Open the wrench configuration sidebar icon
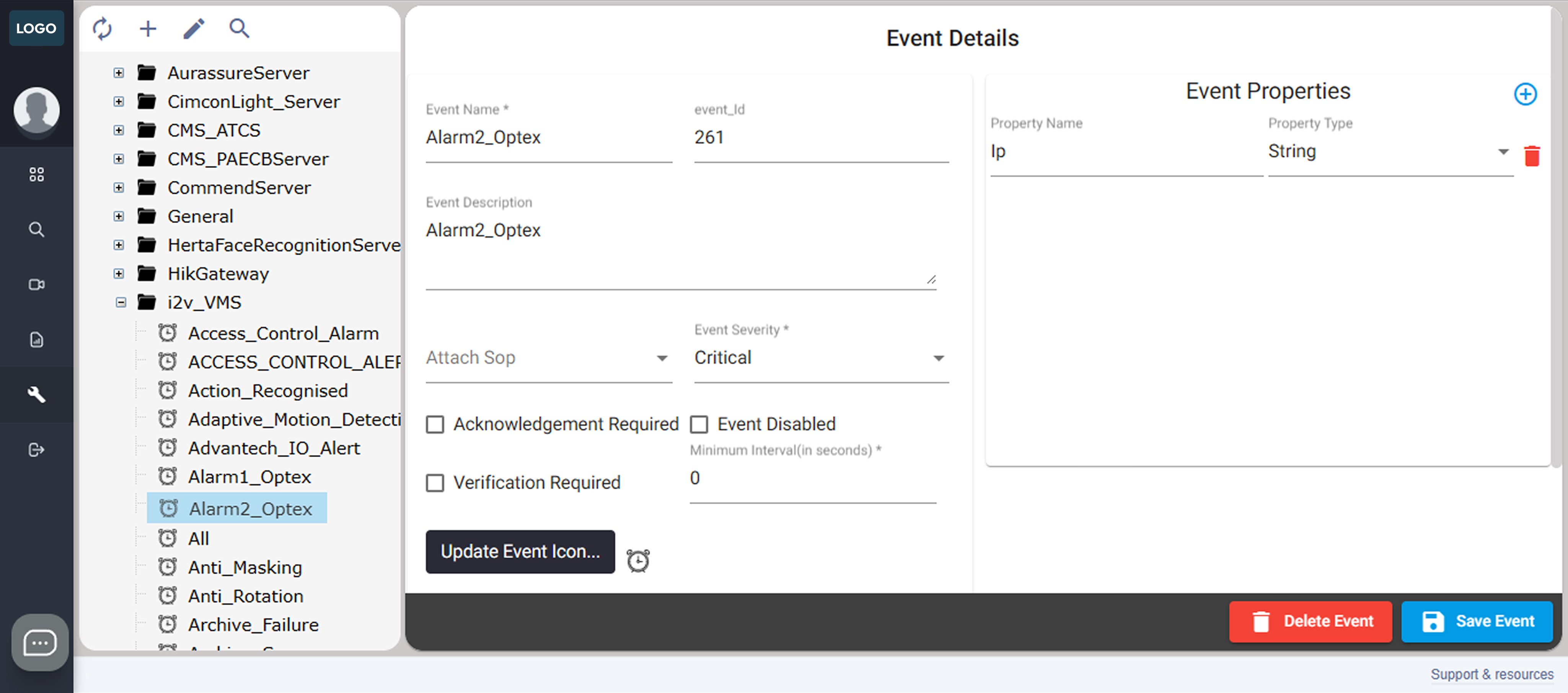Viewport: 1568px width, 693px height. coord(36,394)
